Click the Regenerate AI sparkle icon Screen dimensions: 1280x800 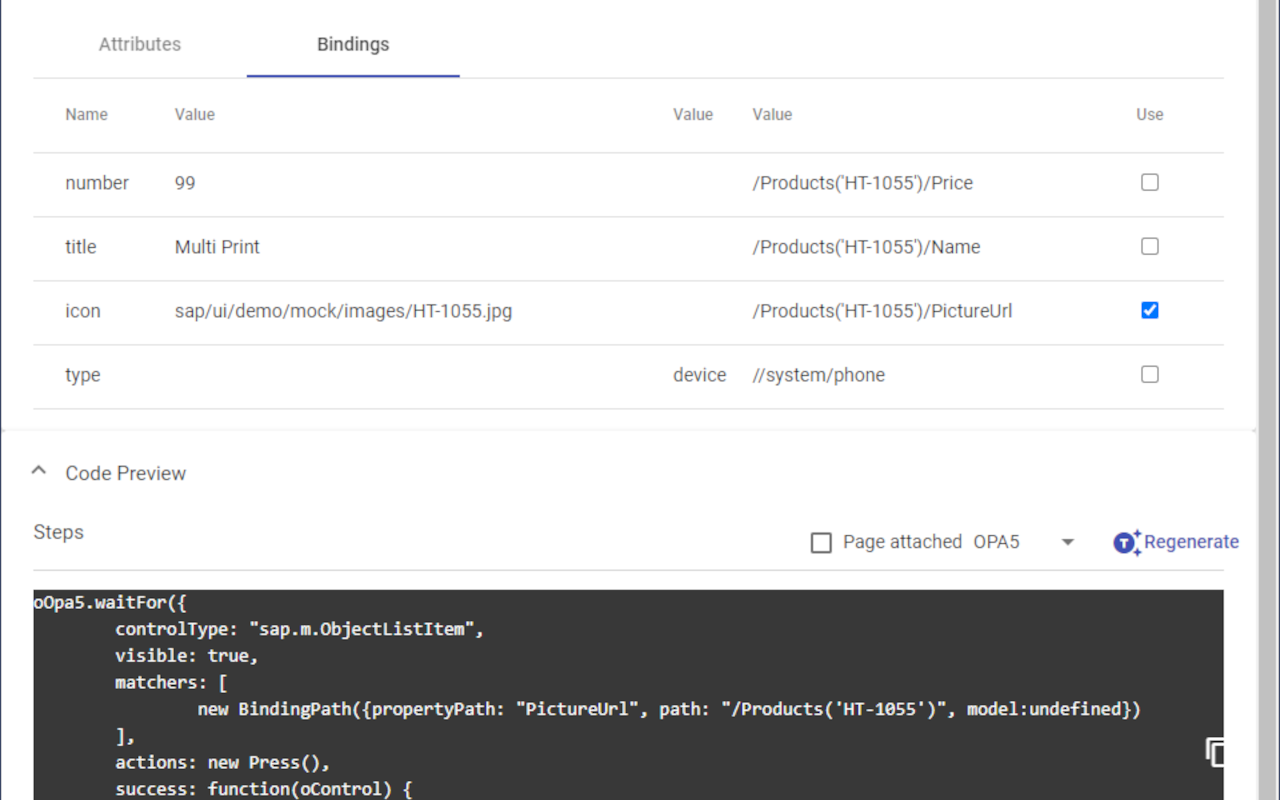(1125, 541)
